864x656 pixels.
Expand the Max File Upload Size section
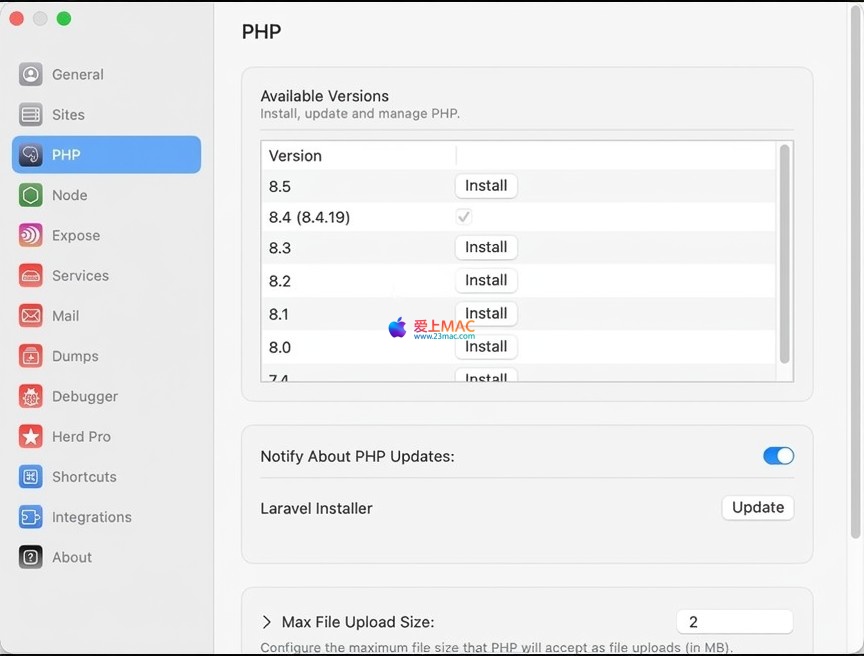pyautogui.click(x=267, y=622)
